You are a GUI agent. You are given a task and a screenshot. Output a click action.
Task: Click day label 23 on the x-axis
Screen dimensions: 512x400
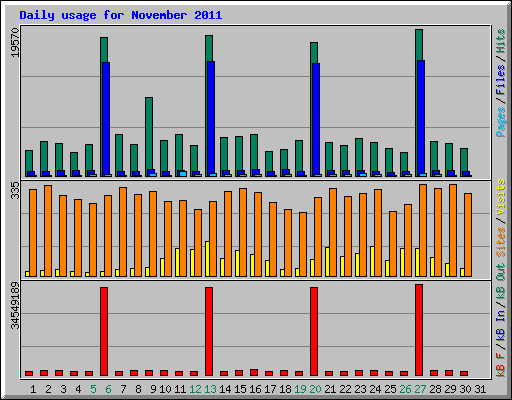click(x=360, y=389)
